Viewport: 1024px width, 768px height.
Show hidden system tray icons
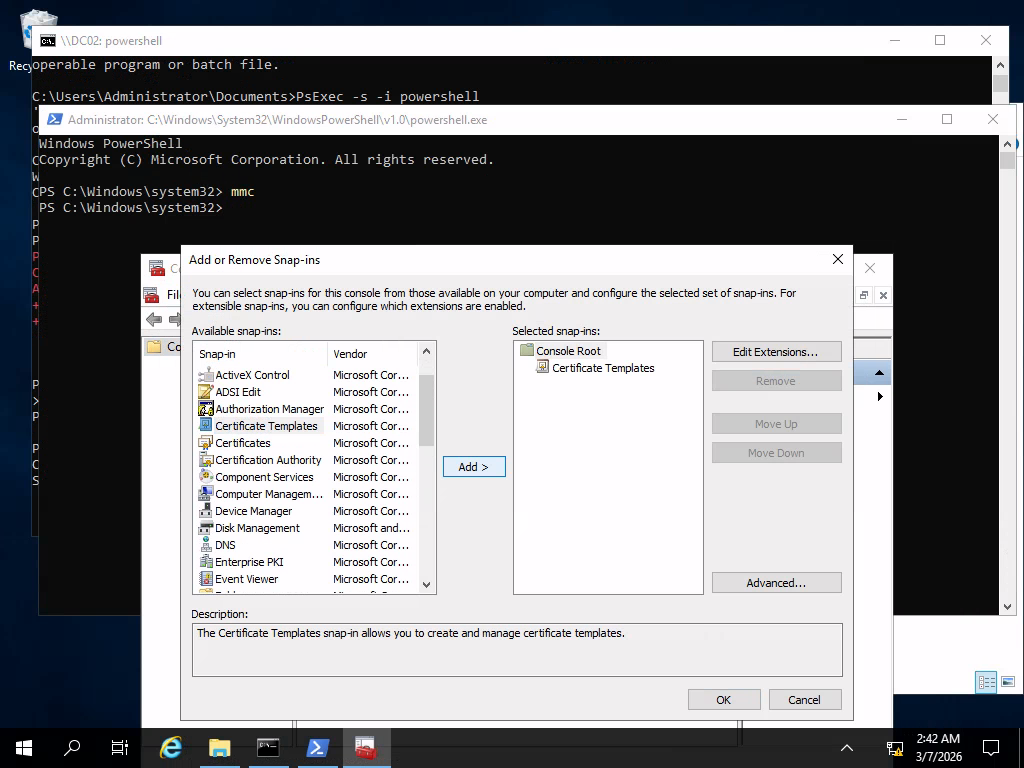[x=847, y=747]
